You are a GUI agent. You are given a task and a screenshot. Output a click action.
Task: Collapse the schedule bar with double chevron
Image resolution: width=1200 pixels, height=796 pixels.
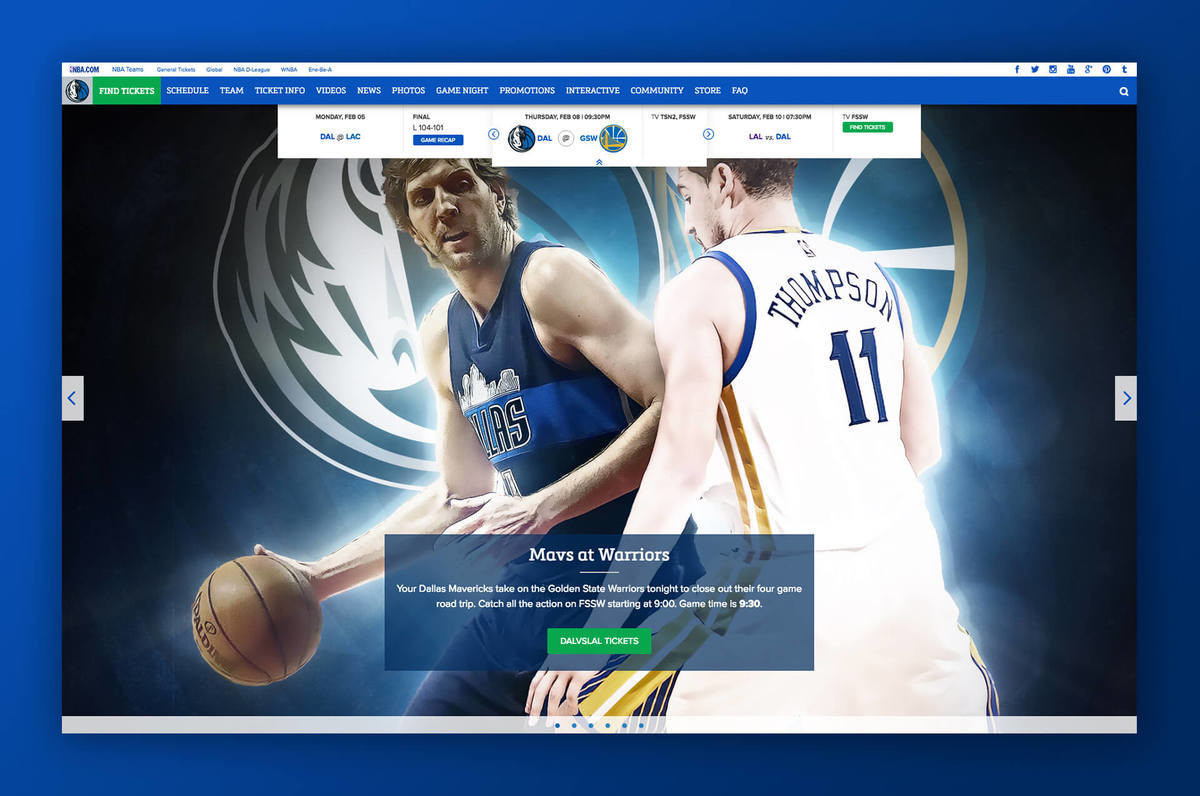tap(599, 161)
